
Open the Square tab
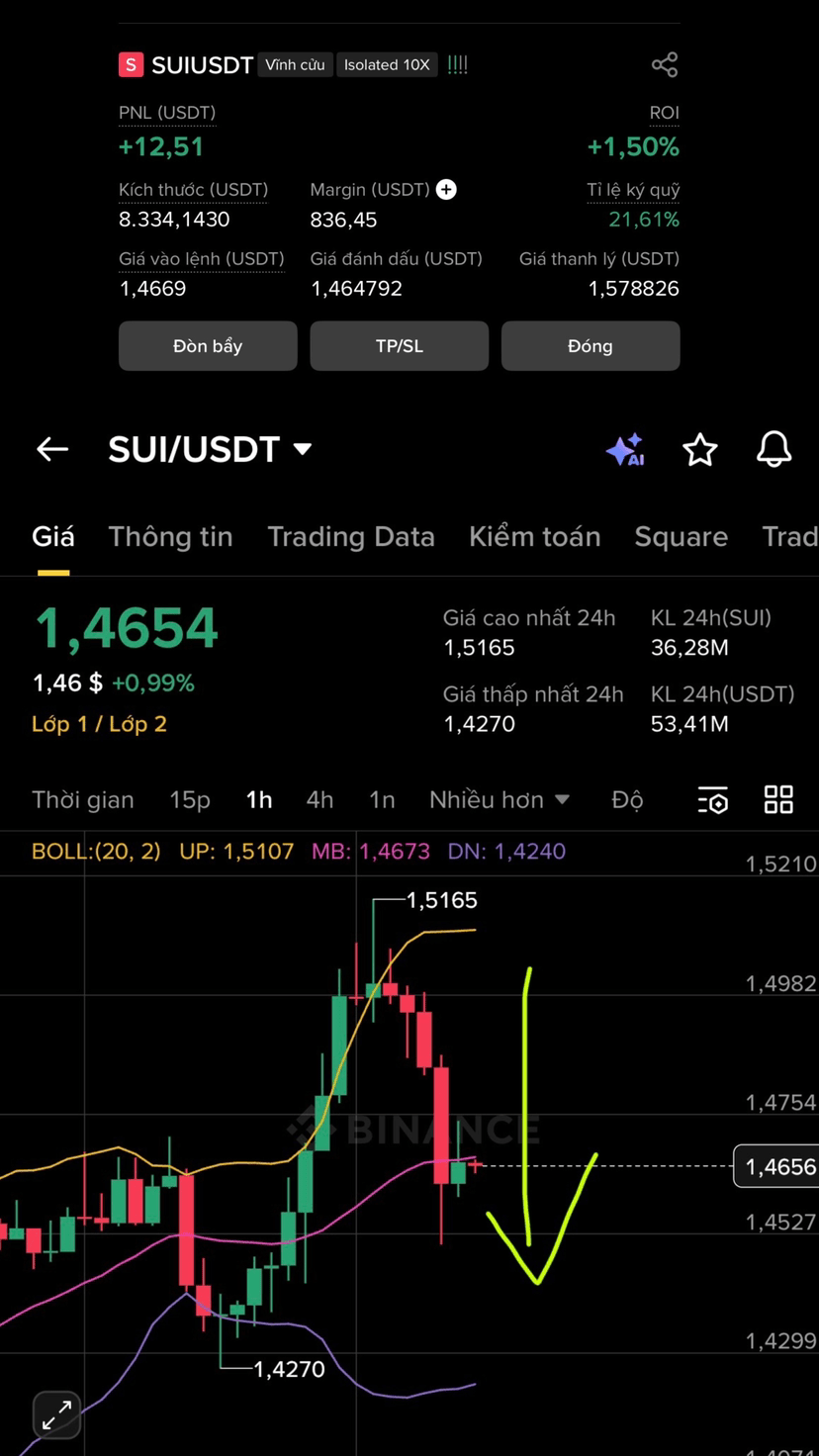tap(682, 536)
